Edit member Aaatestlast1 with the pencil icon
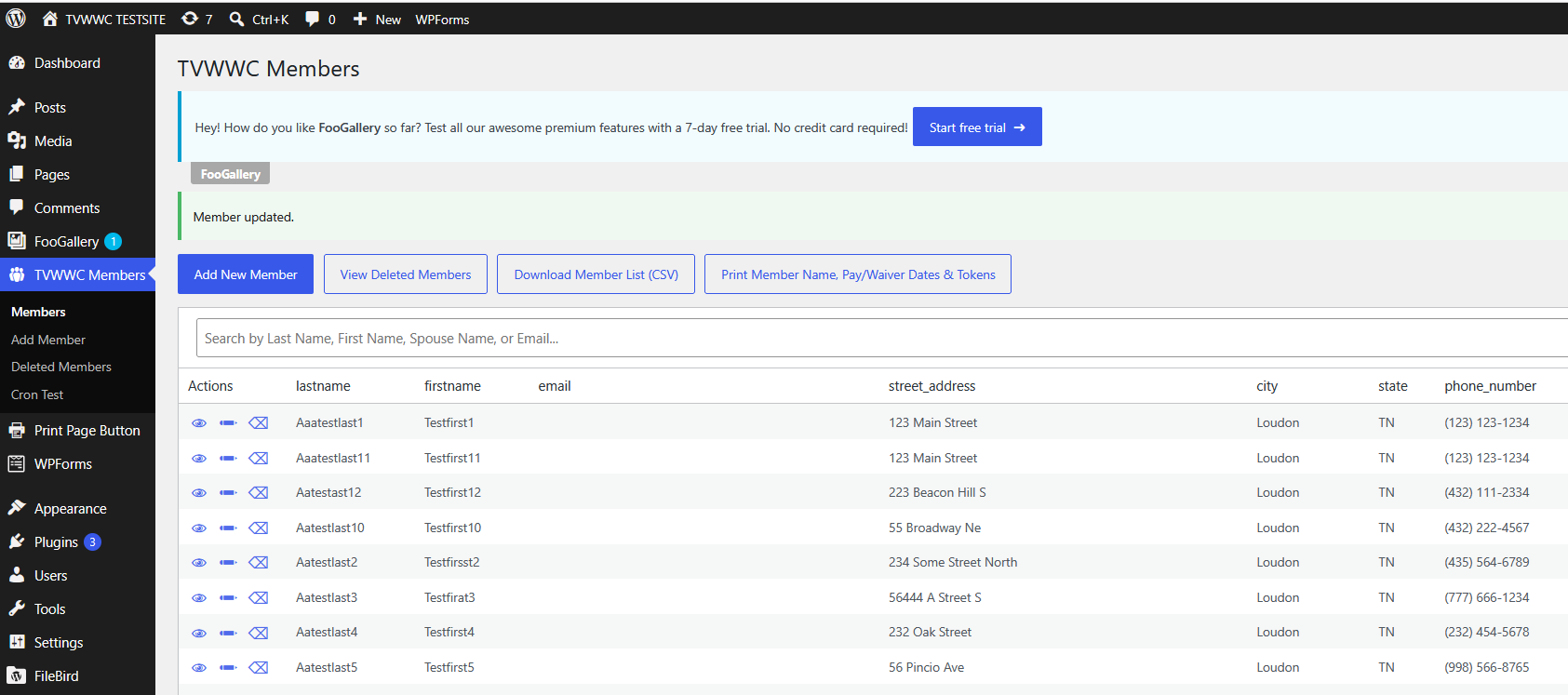 tap(228, 422)
